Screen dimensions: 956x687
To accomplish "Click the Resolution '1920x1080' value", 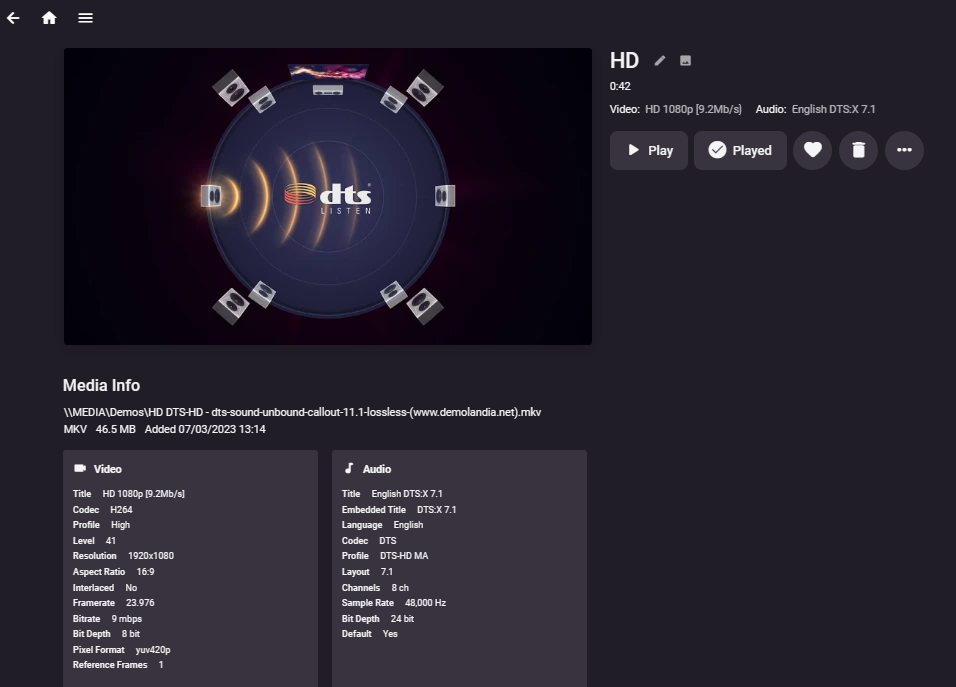I will tap(151, 556).
